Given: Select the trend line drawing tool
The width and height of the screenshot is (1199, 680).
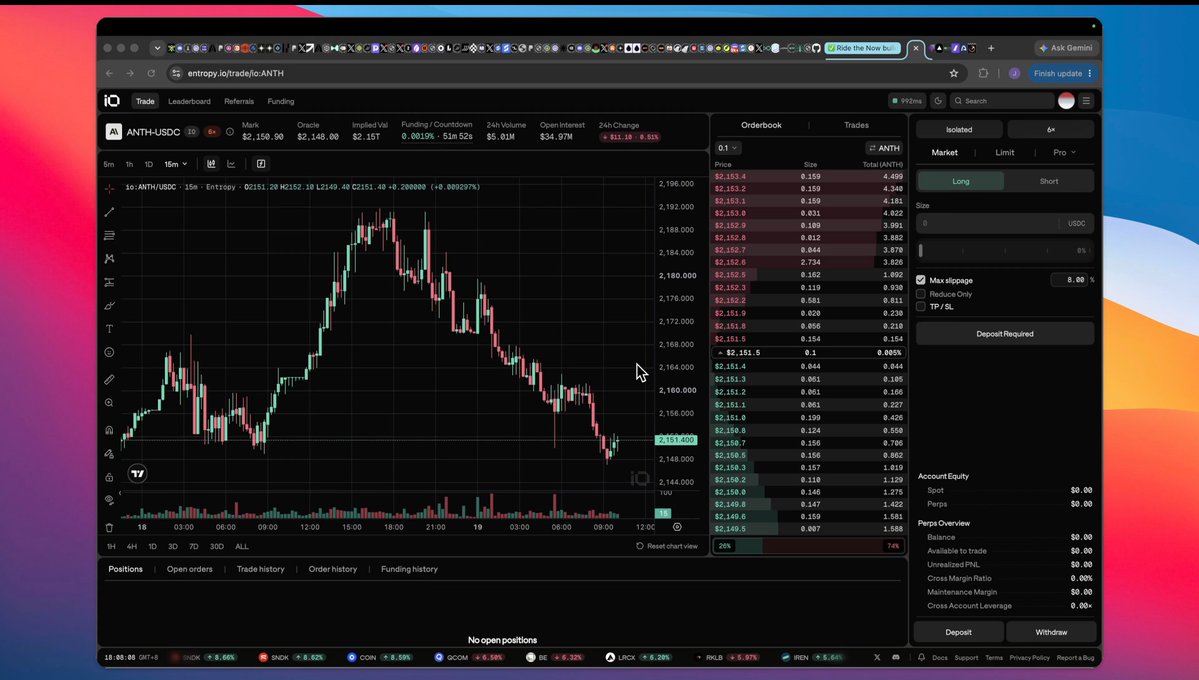Looking at the screenshot, I should (109, 212).
